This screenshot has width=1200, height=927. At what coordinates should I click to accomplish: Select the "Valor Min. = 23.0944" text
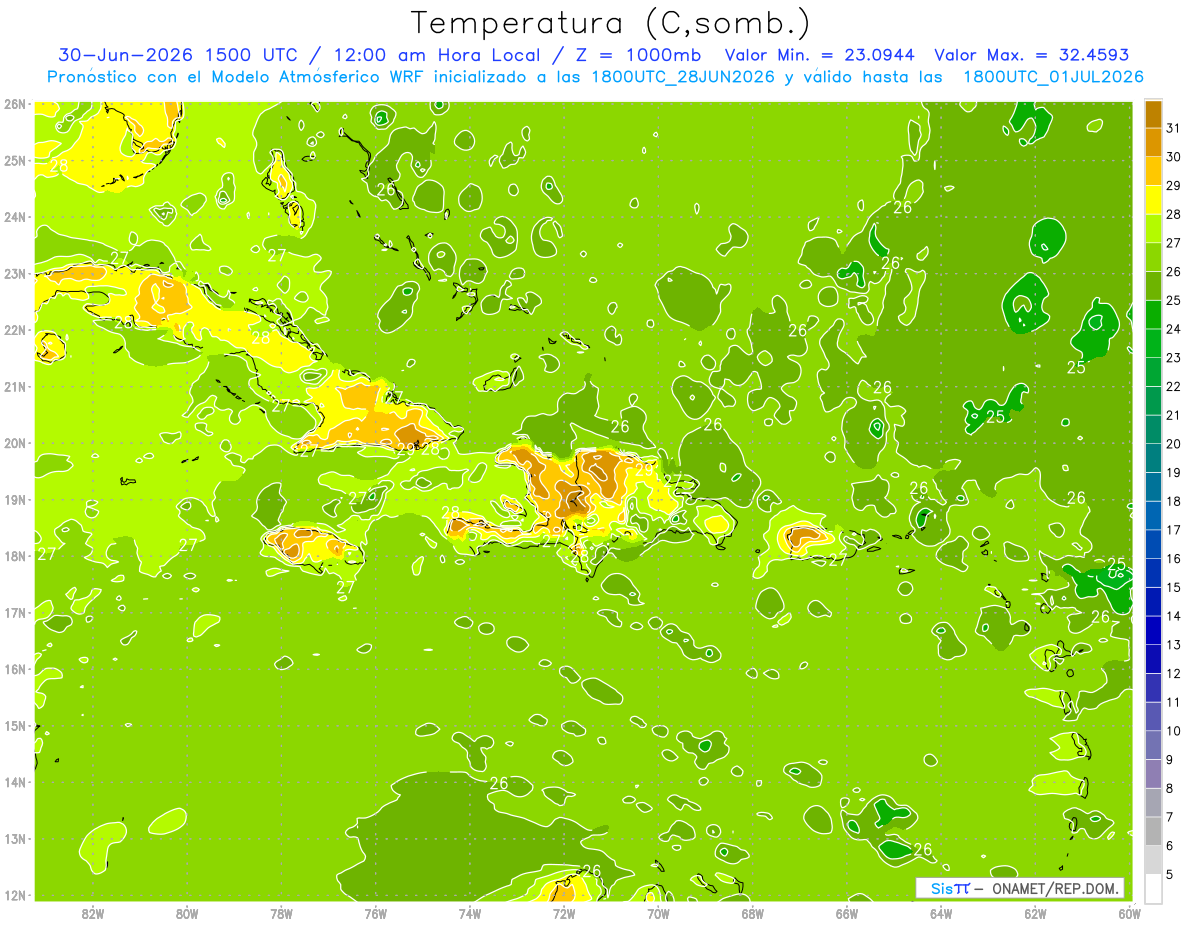819,55
